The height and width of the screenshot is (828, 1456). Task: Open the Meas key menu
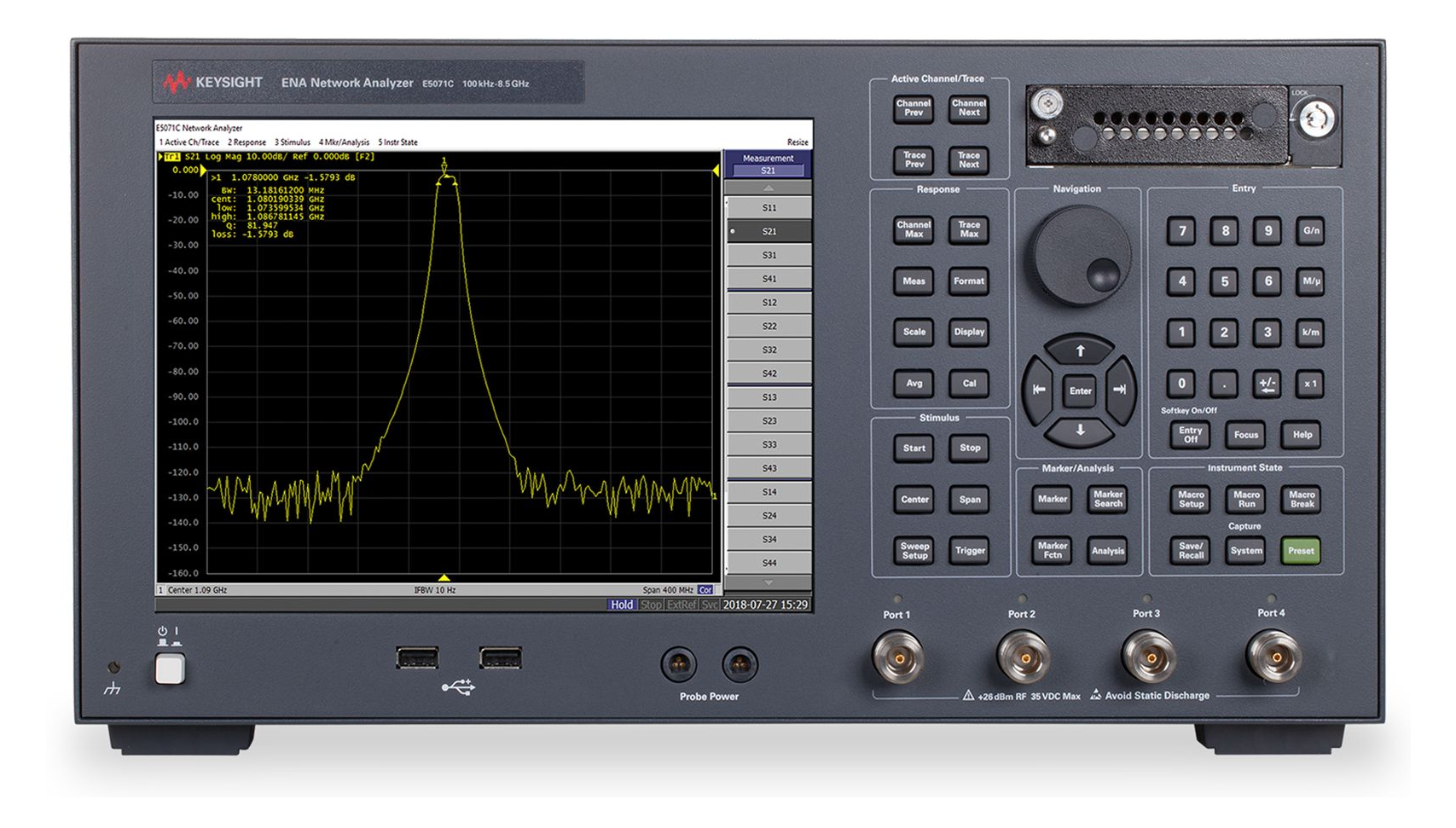914,281
